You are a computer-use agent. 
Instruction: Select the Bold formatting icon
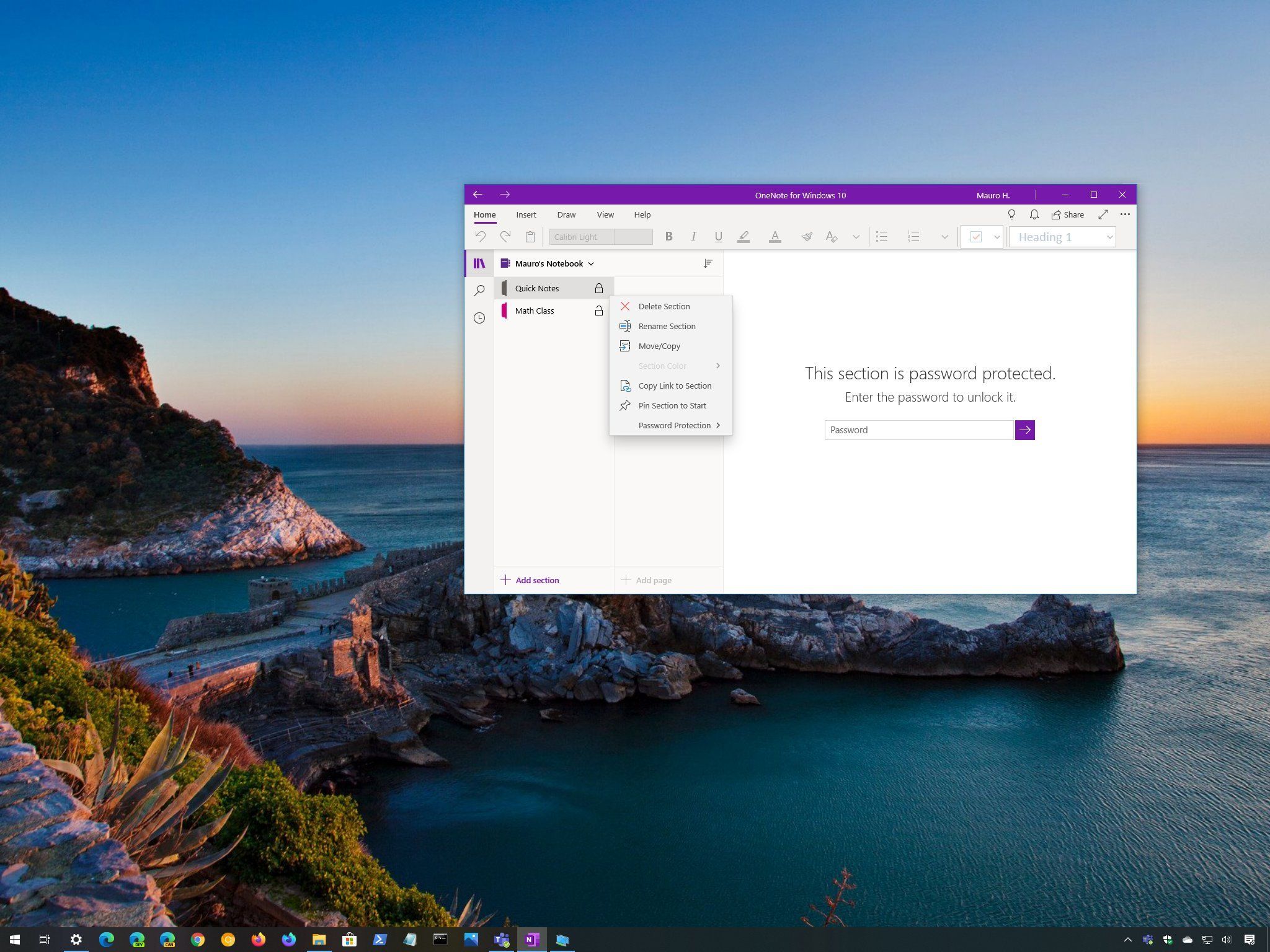click(669, 236)
